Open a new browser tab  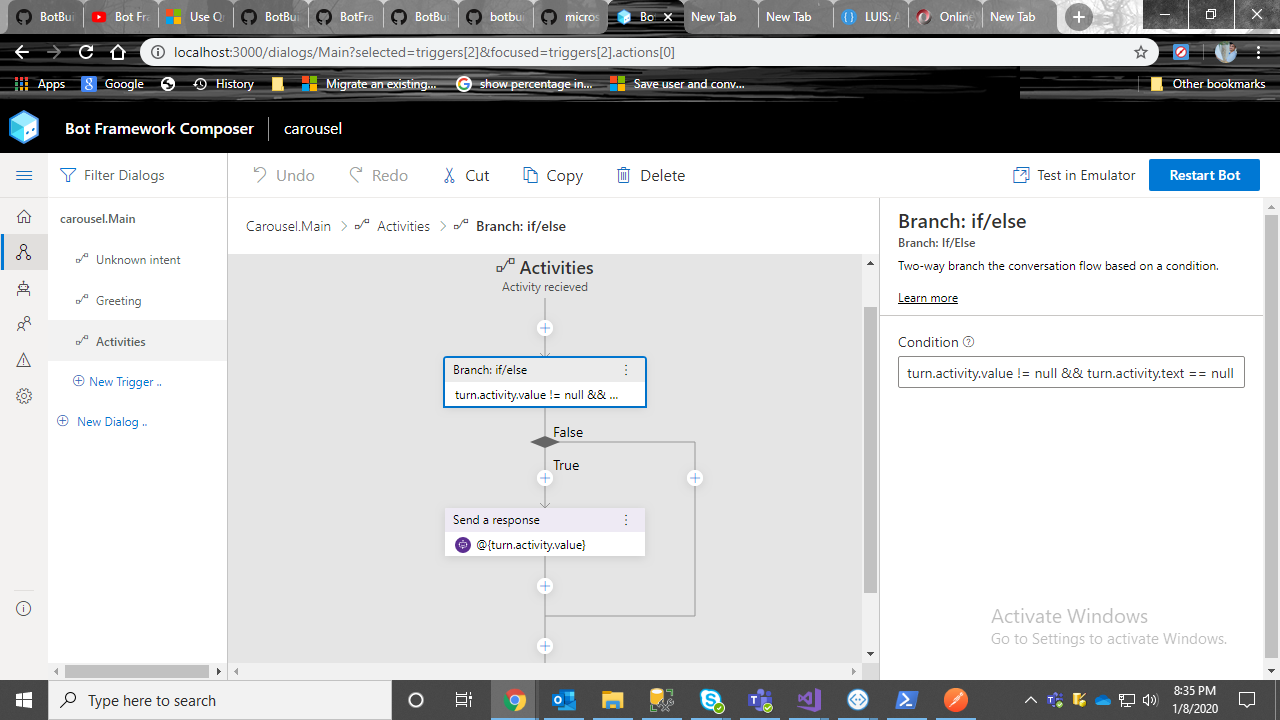coord(1078,17)
